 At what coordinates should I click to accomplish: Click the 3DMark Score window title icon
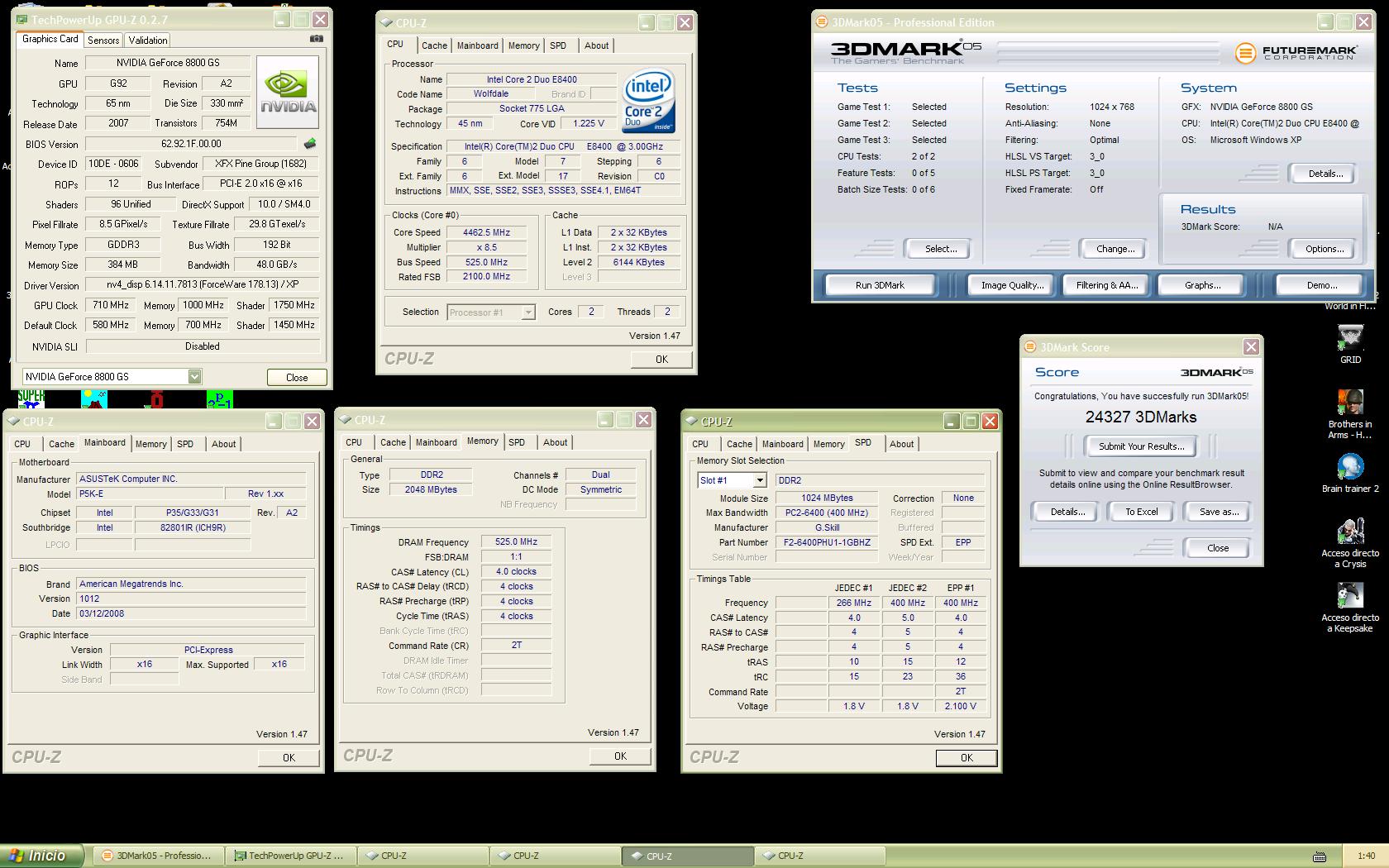[x=1030, y=347]
